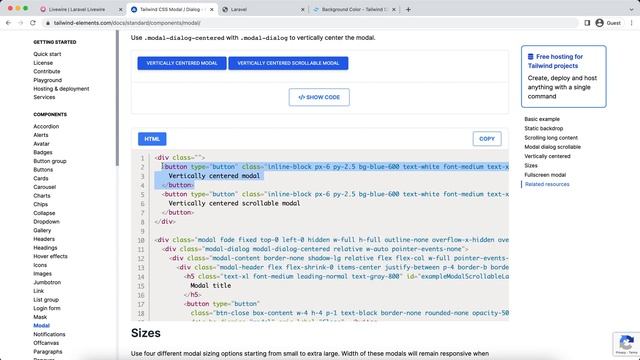
Task: Jump to Basic example section
Action: [x=542, y=119]
